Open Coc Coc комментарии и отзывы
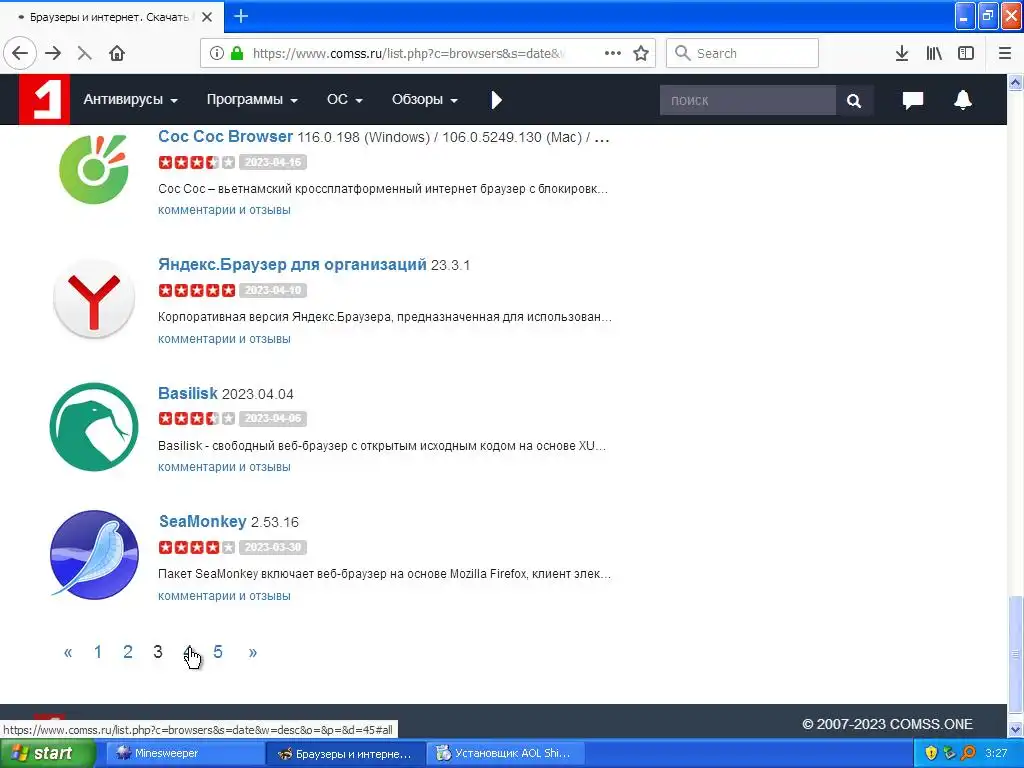This screenshot has height=768, width=1024. [x=224, y=210]
